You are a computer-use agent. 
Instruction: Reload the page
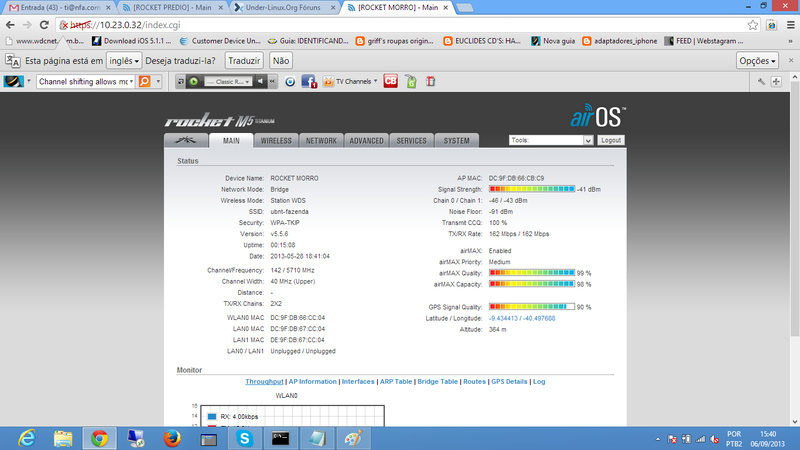(44, 25)
